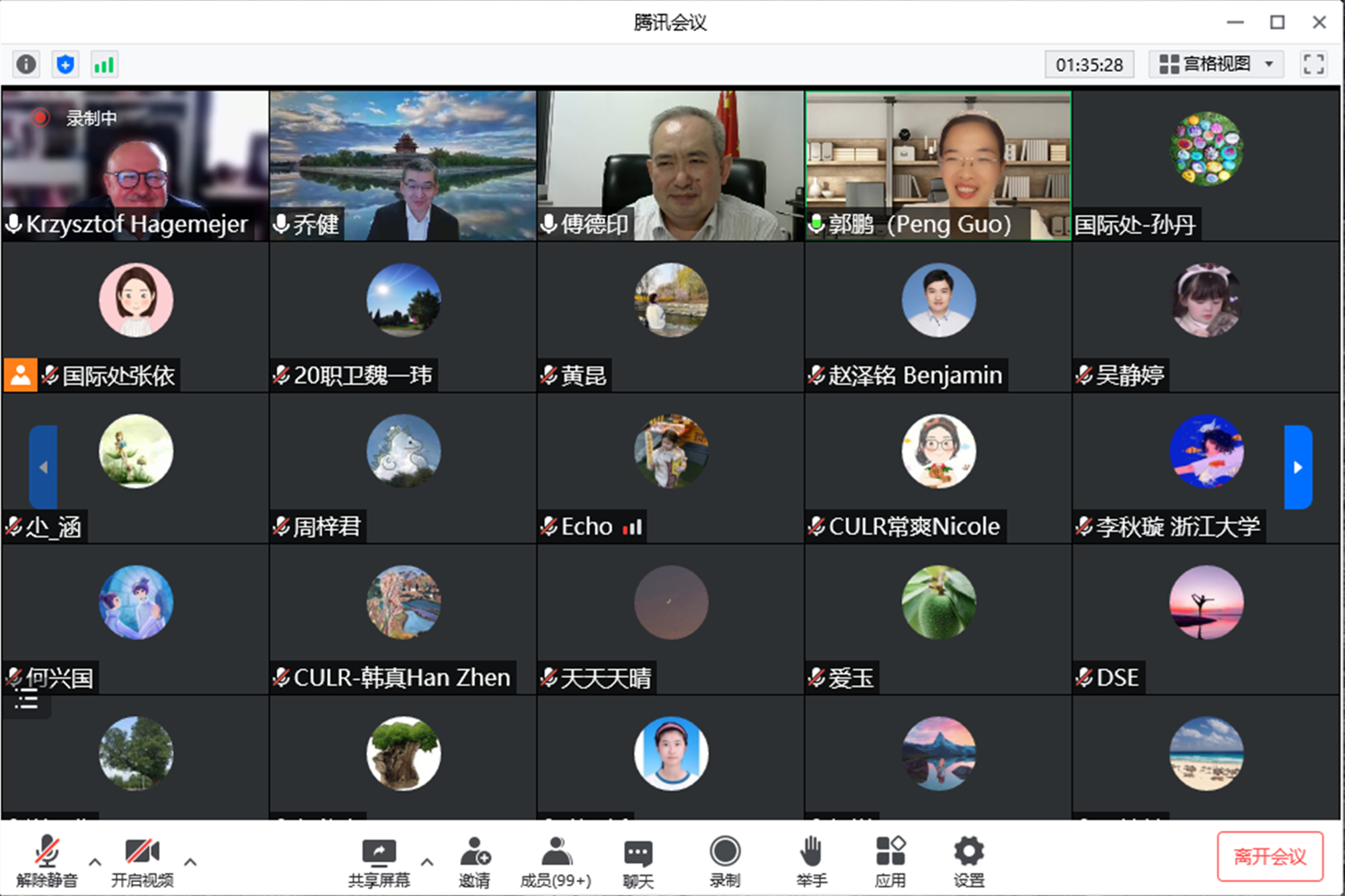Screen dimensions: 1345x896
Task: Expand video options arrow beside camera
Action: 190,862
